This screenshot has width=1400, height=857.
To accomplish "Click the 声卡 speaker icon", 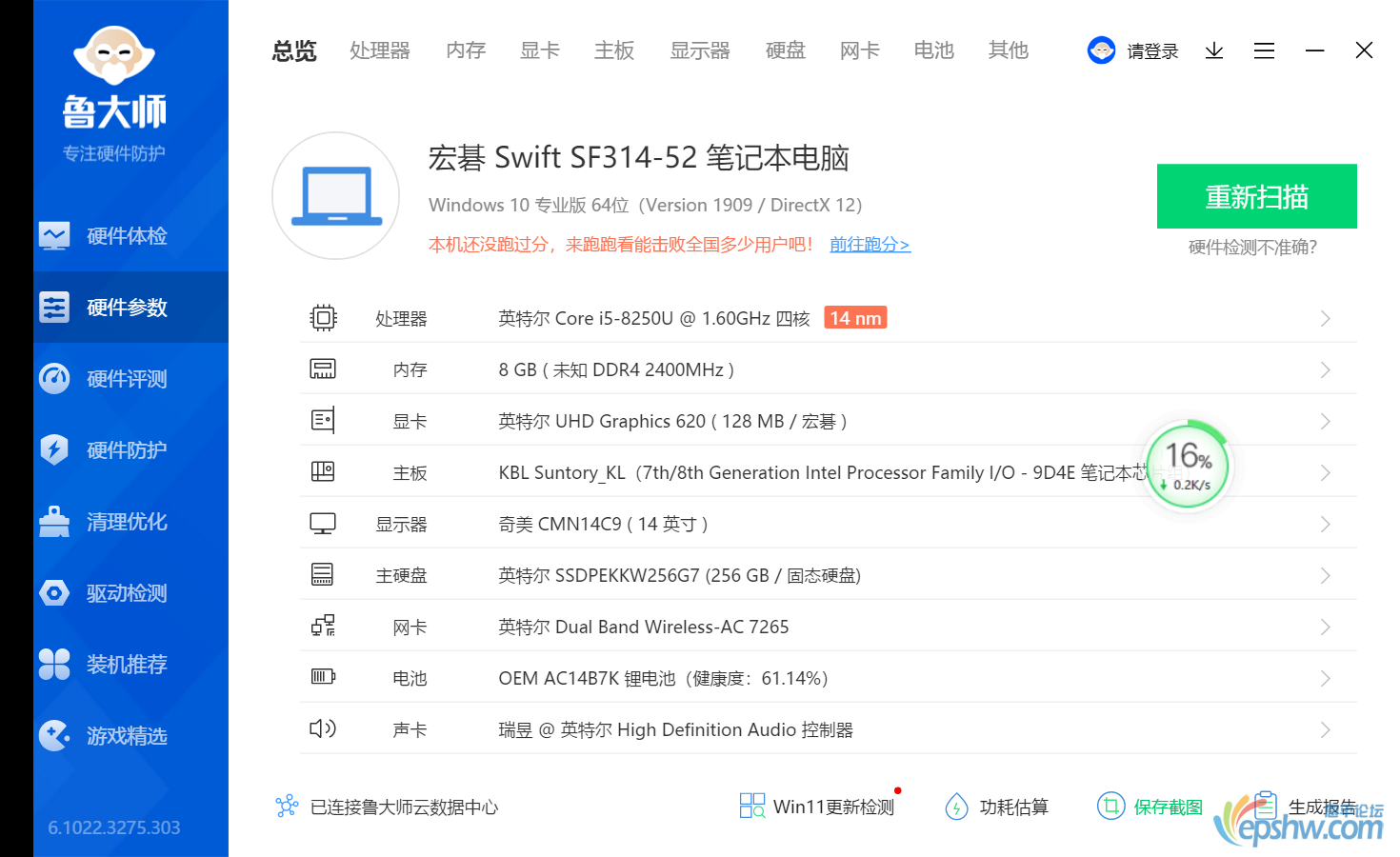I will click(323, 728).
